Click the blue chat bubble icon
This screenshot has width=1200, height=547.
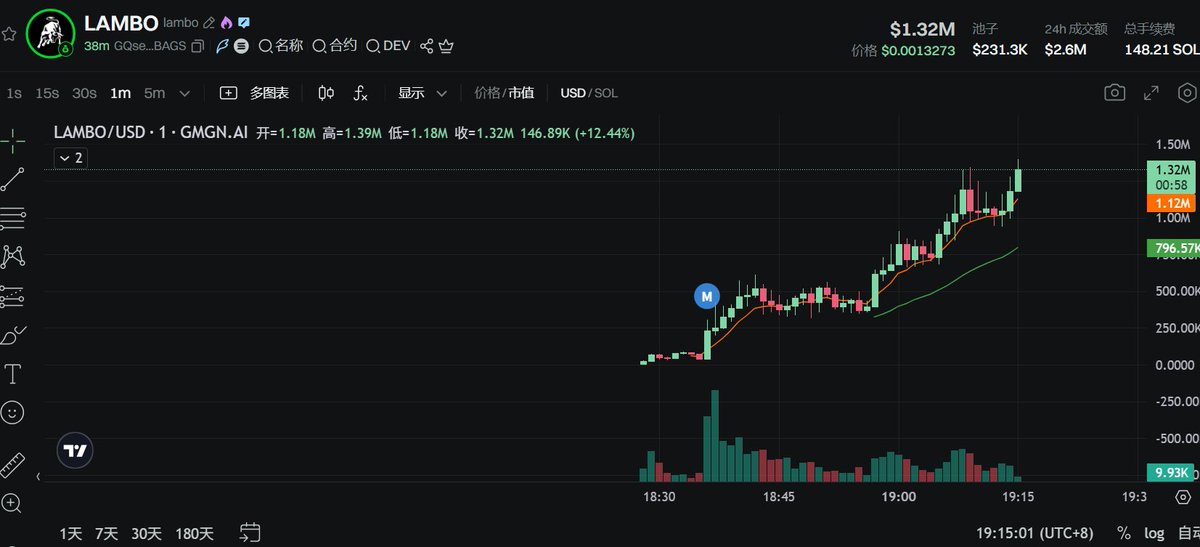pos(243,22)
